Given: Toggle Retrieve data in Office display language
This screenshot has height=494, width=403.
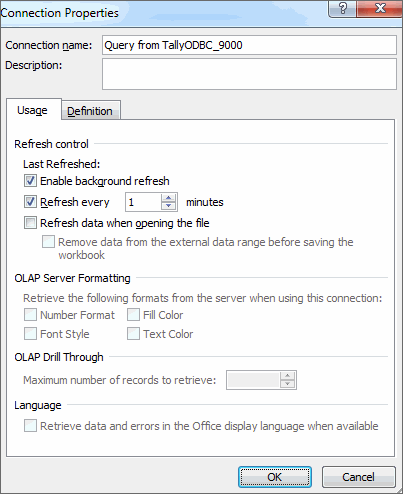Looking at the screenshot, I should [x=30, y=426].
